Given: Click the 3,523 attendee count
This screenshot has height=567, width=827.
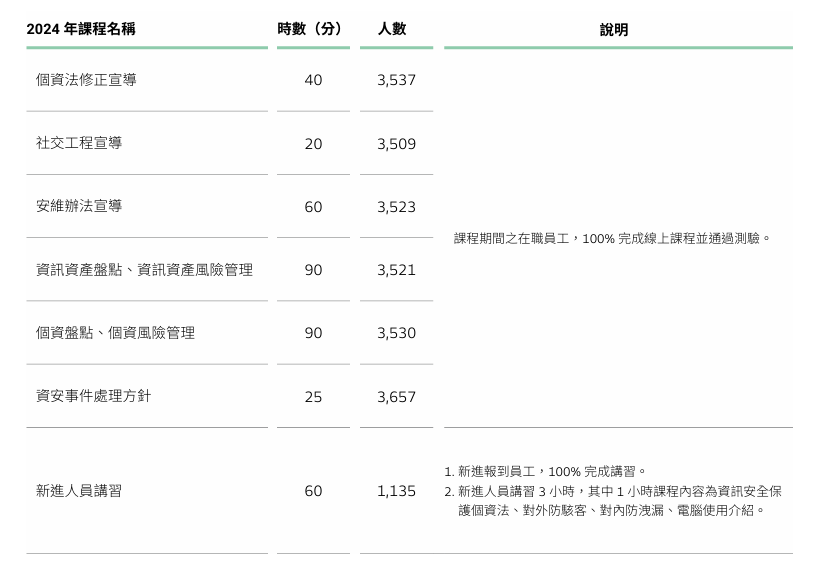Looking at the screenshot, I should point(396,207).
